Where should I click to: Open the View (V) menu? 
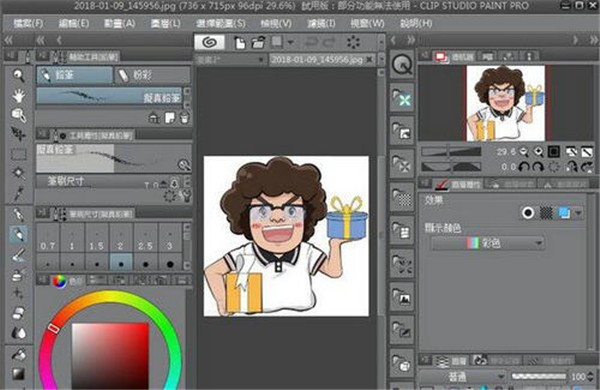point(276,23)
